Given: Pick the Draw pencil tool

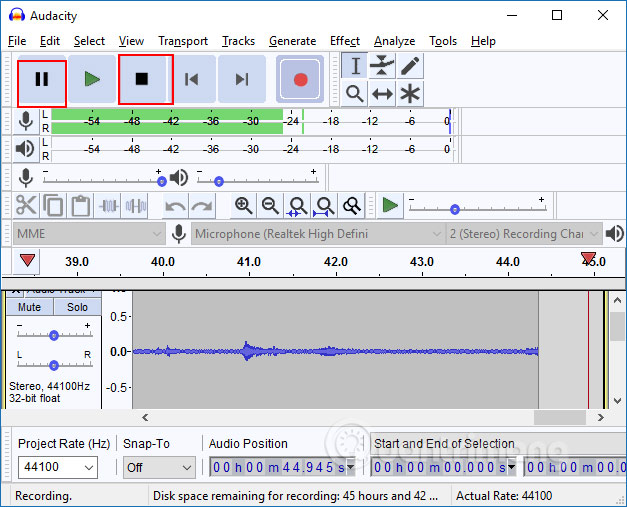Looking at the screenshot, I should (410, 66).
